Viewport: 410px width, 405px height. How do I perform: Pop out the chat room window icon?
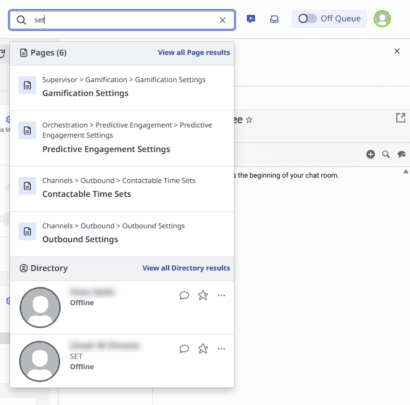400,118
